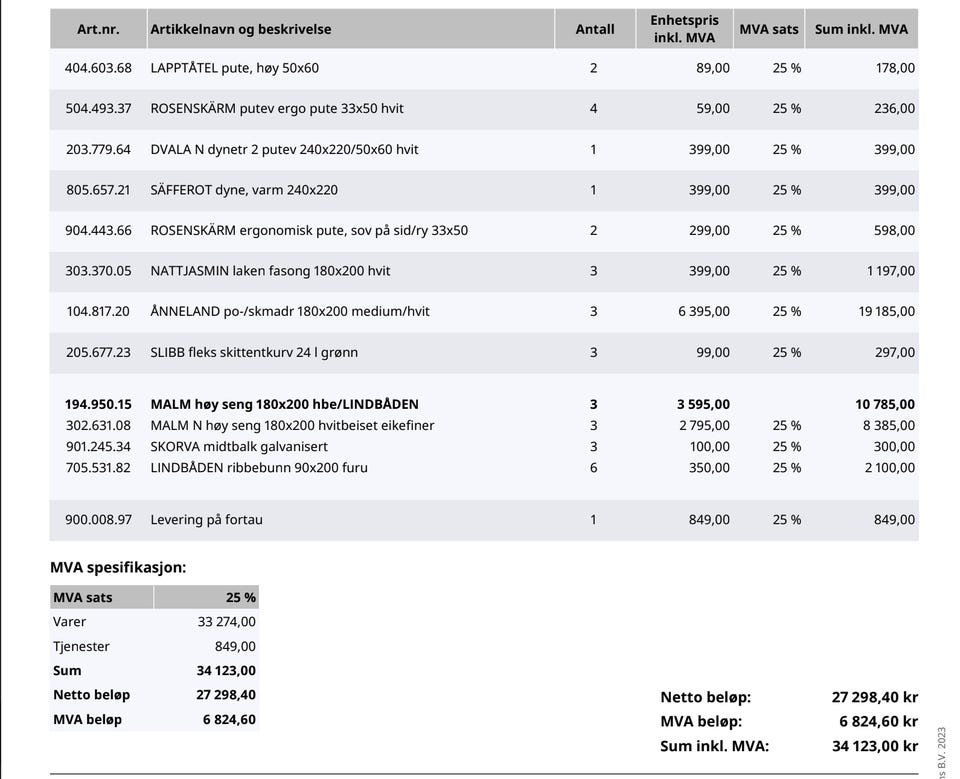Select total Netto beløp 27 298,40 kr
Viewport: 960px width, 779px height.
click(874, 697)
